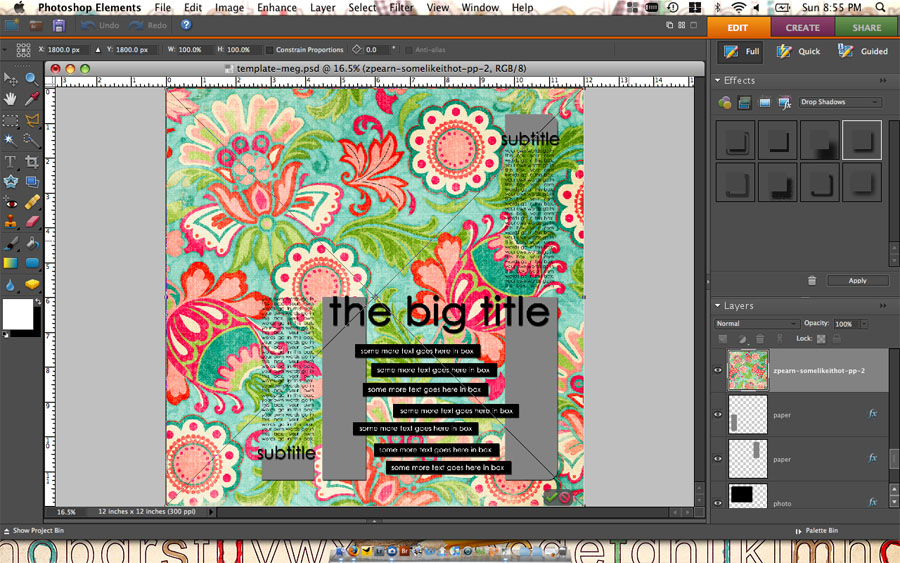
Task: Cancel the transform with the red icon
Action: click(x=565, y=496)
